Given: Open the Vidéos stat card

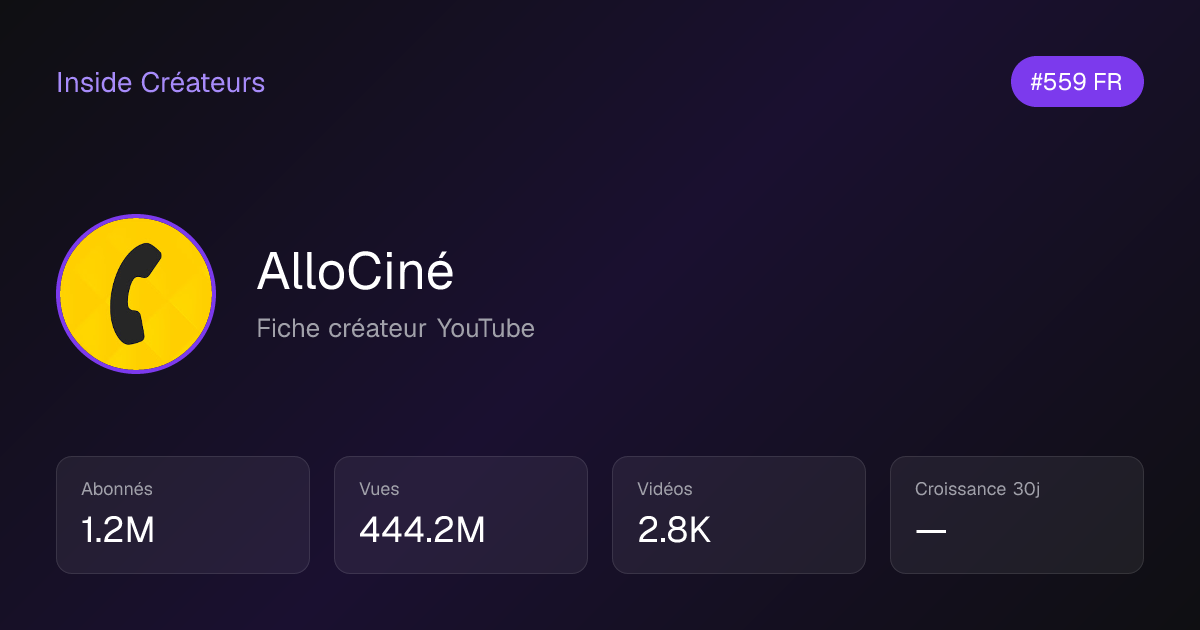Looking at the screenshot, I should (739, 515).
